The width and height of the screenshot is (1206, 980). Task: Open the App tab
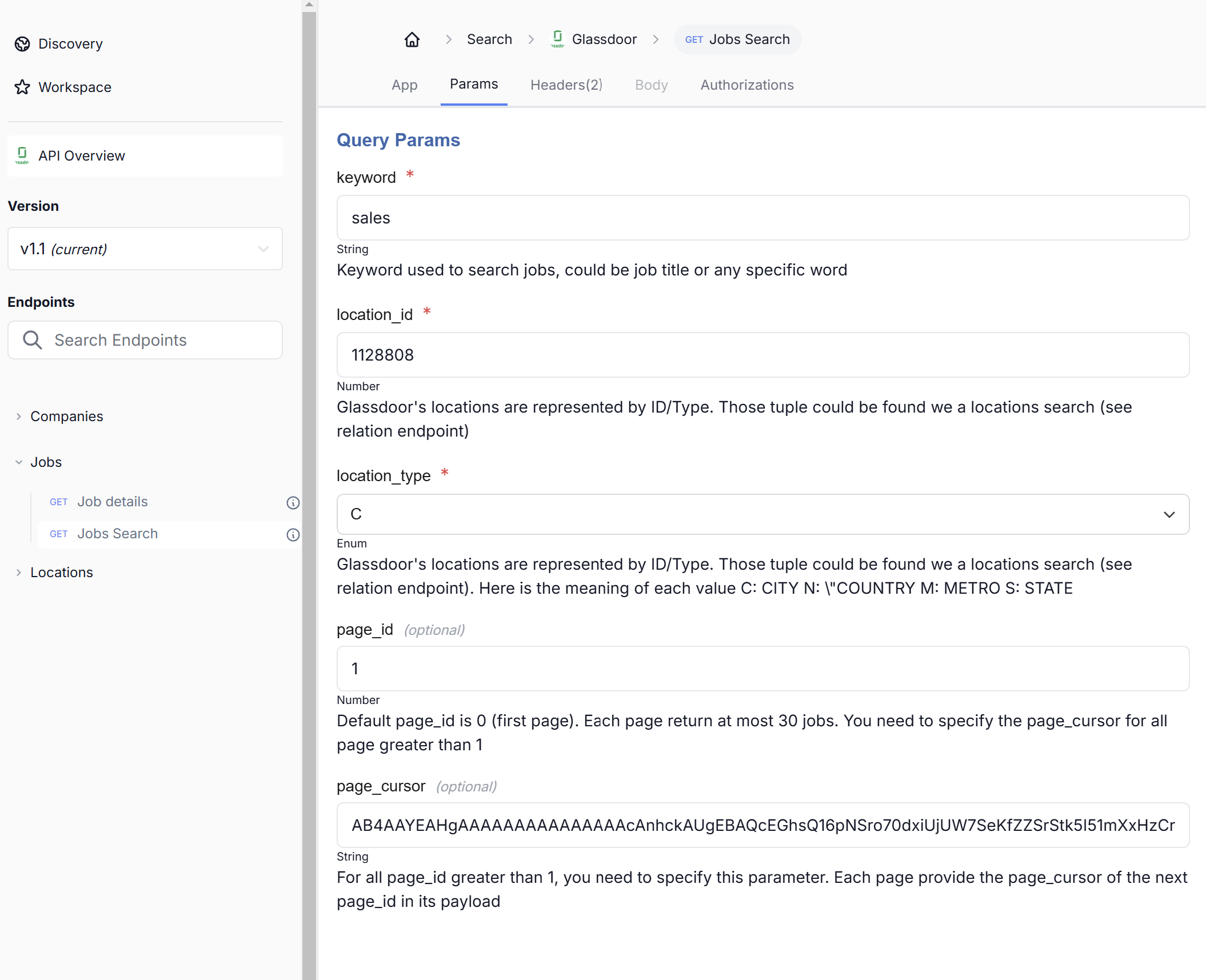pyautogui.click(x=404, y=85)
